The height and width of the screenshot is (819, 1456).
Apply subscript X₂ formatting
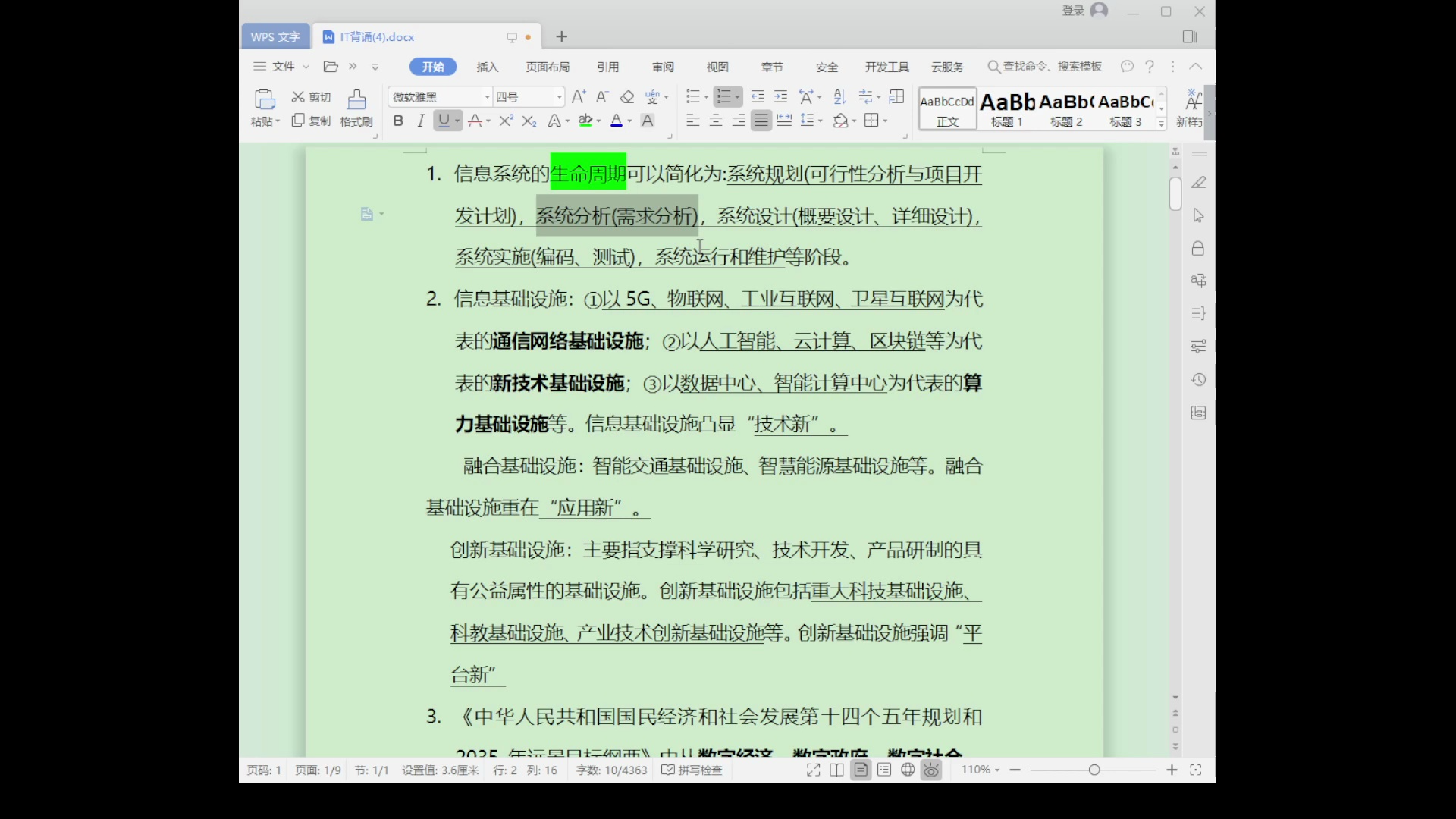(x=529, y=121)
